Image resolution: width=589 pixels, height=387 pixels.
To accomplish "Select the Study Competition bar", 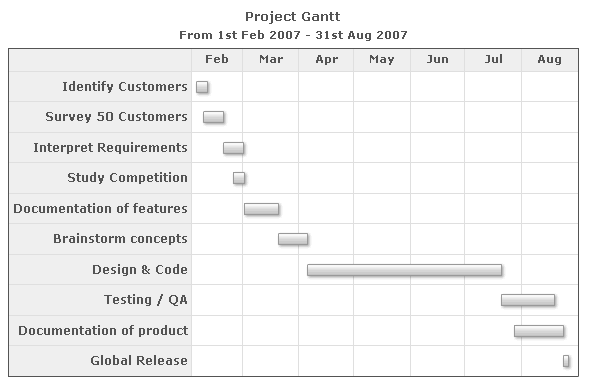I will click(x=239, y=178).
